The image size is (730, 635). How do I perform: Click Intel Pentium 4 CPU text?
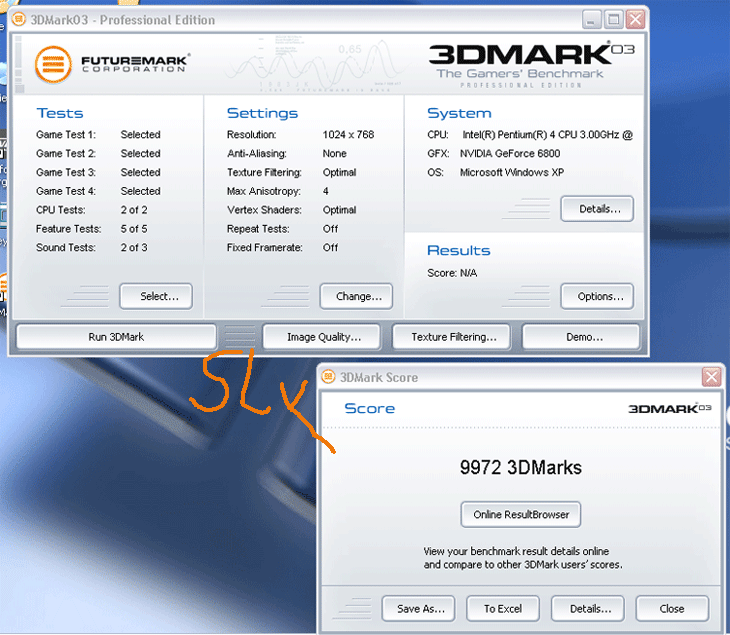pos(548,135)
